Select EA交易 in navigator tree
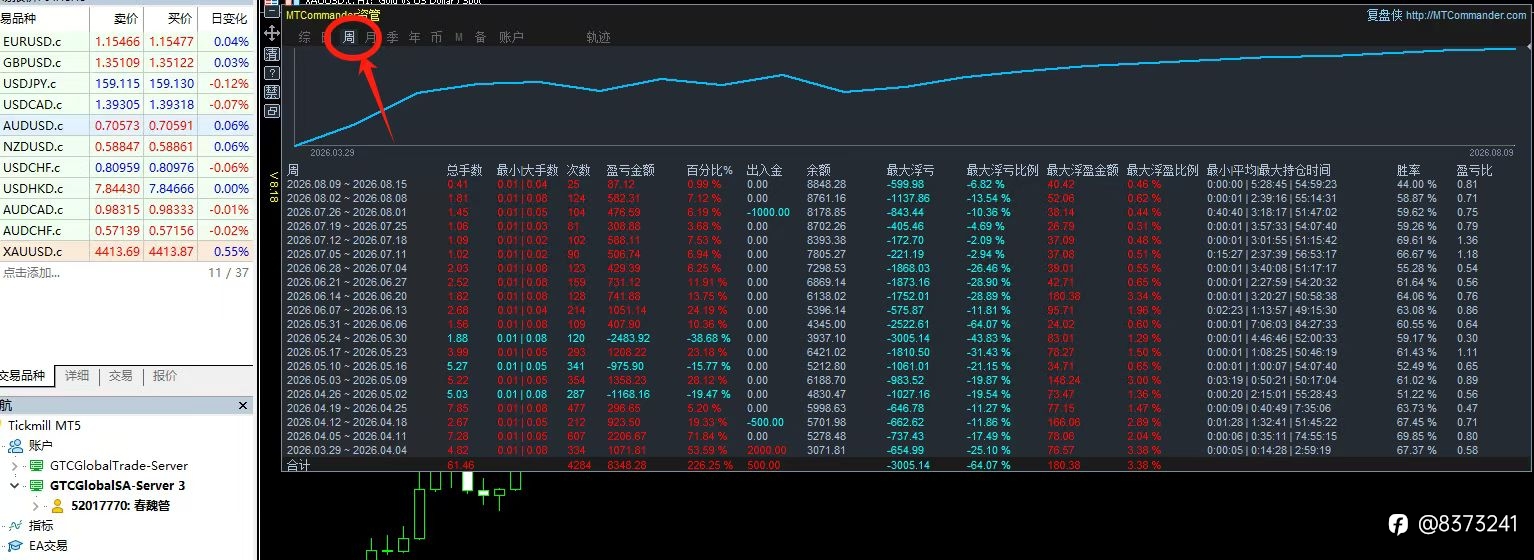Viewport: 1534px width, 560px height. 48,546
